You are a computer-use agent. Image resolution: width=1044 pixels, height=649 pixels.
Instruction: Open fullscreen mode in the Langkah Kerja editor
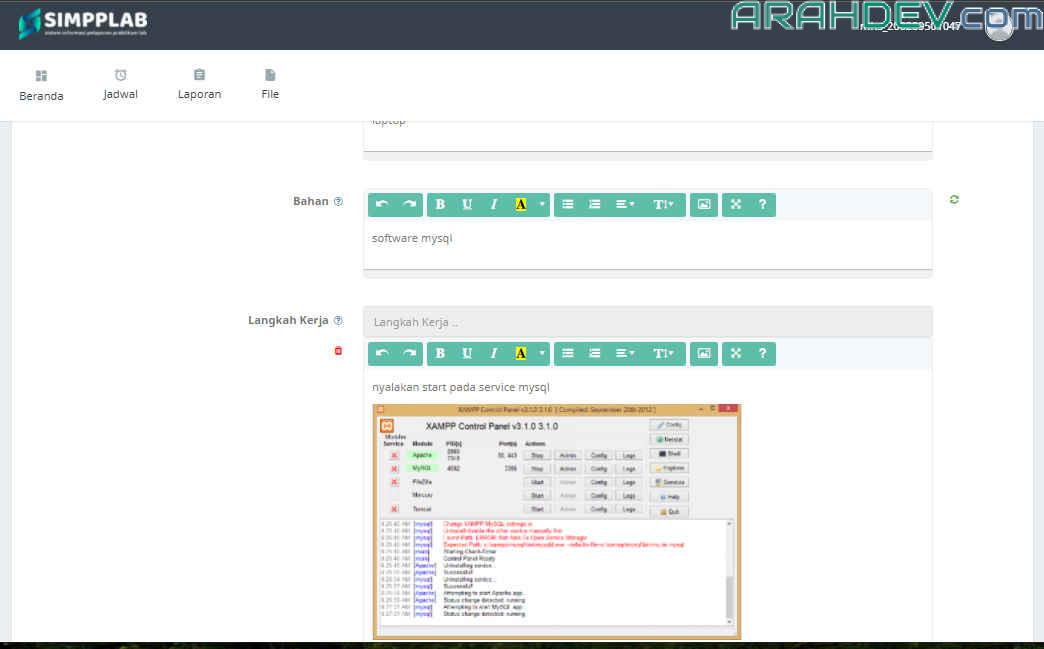pyautogui.click(x=735, y=354)
